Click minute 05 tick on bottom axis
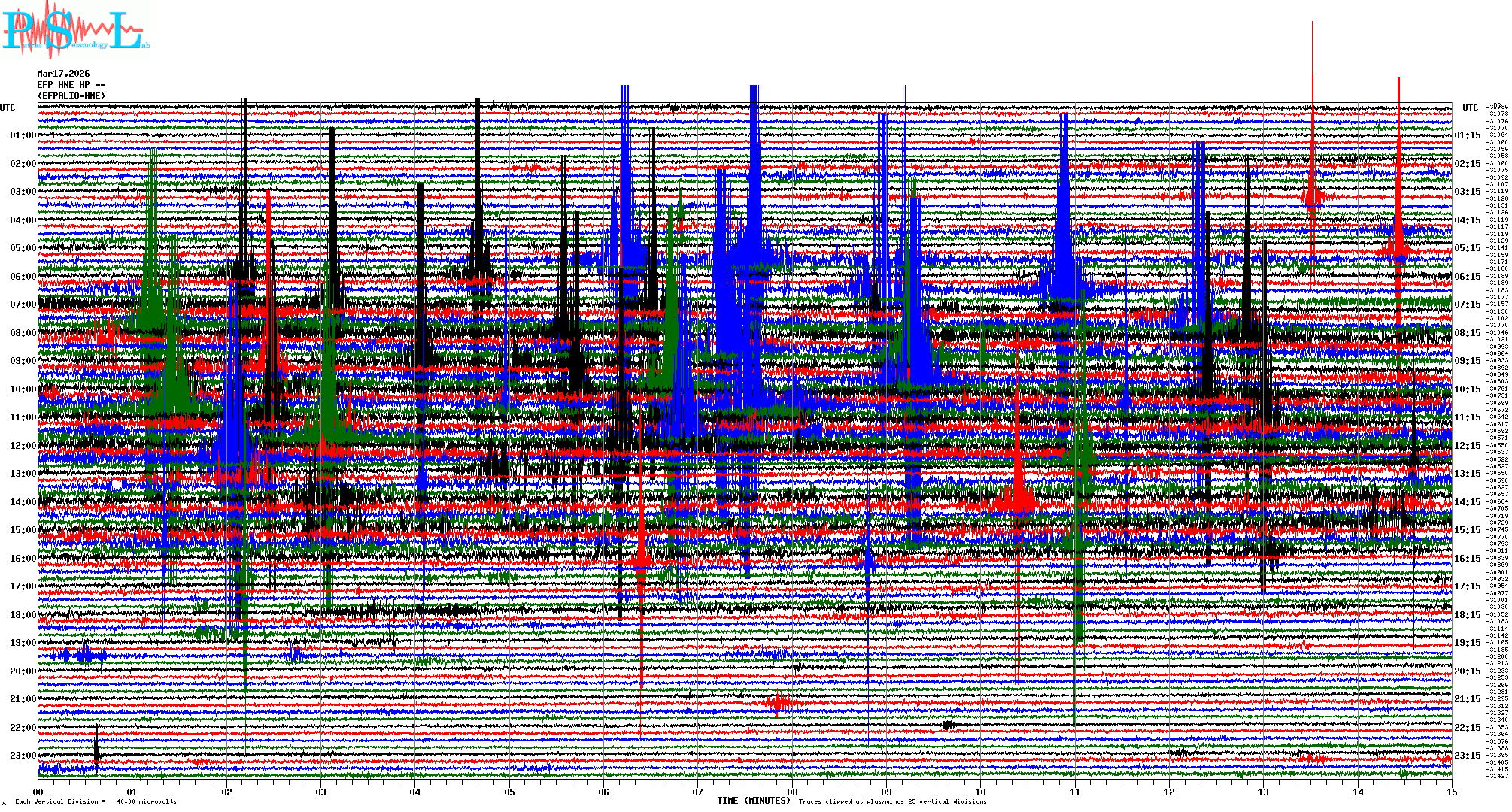The image size is (1512, 812). click(x=509, y=792)
